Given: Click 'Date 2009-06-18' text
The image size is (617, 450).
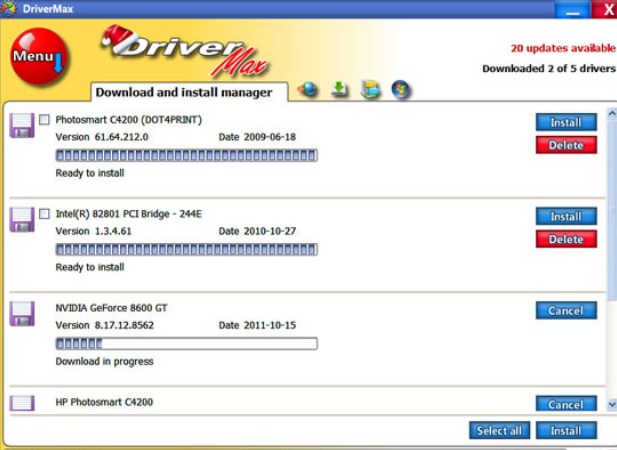Looking at the screenshot, I should pyautogui.click(x=257, y=137).
